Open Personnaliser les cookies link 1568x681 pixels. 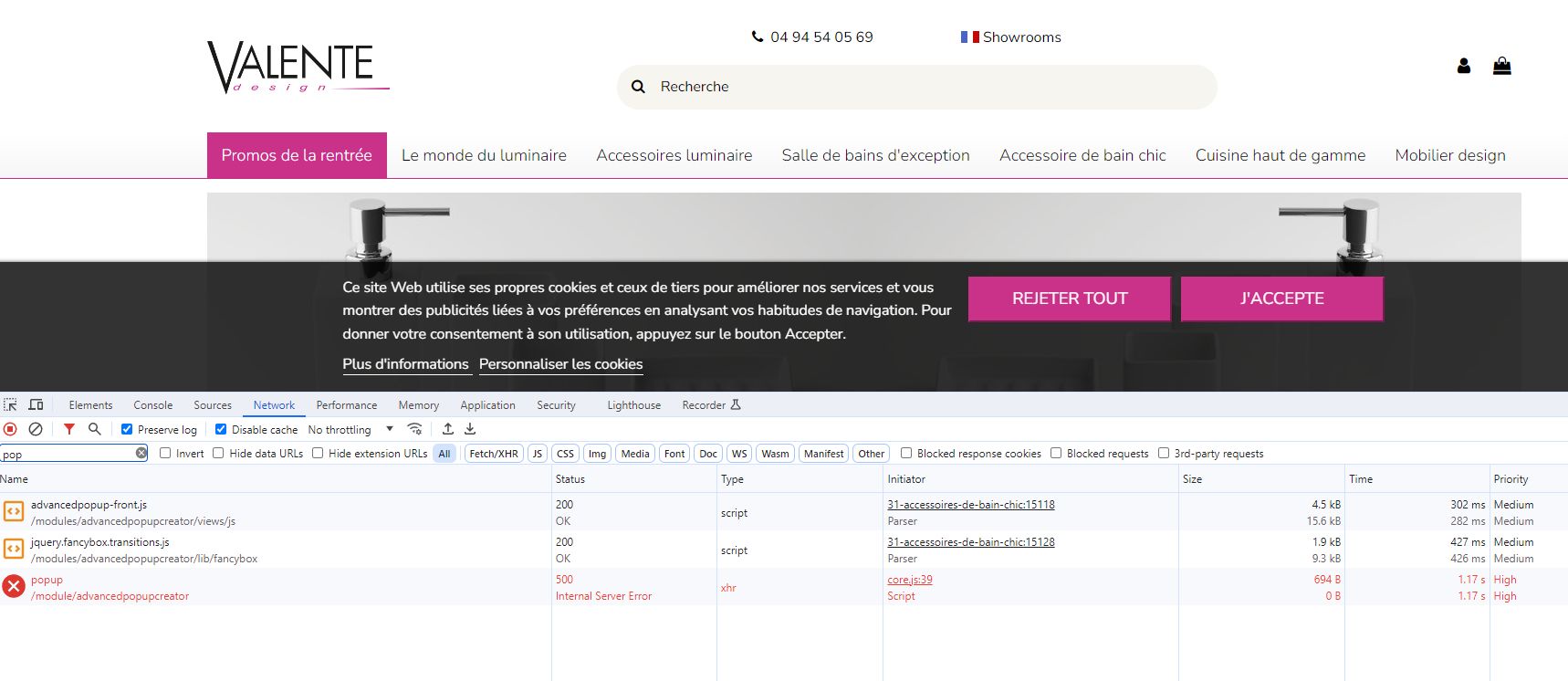click(560, 364)
